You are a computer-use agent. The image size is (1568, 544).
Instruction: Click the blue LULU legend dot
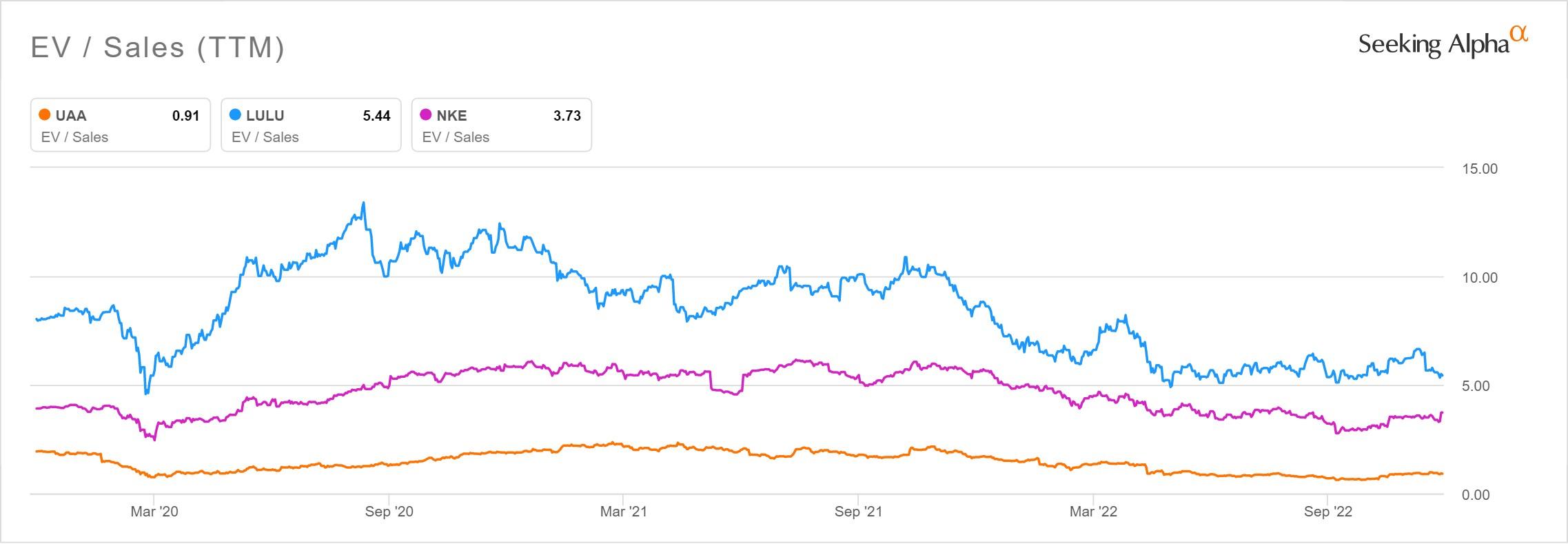[x=236, y=115]
